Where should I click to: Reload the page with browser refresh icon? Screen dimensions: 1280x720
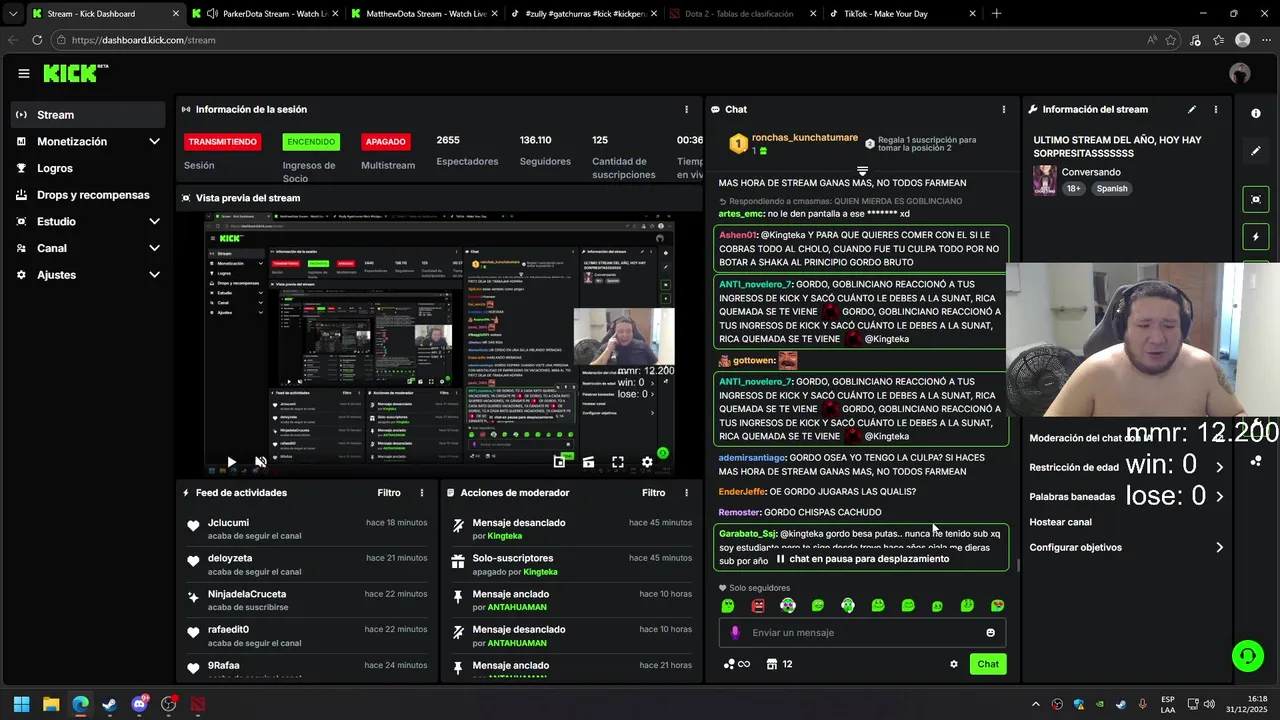pos(37,40)
